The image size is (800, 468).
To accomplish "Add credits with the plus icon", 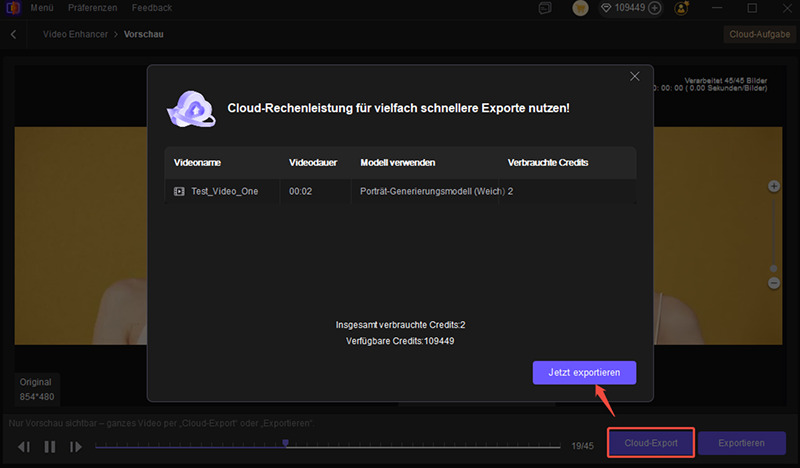I will 655,8.
